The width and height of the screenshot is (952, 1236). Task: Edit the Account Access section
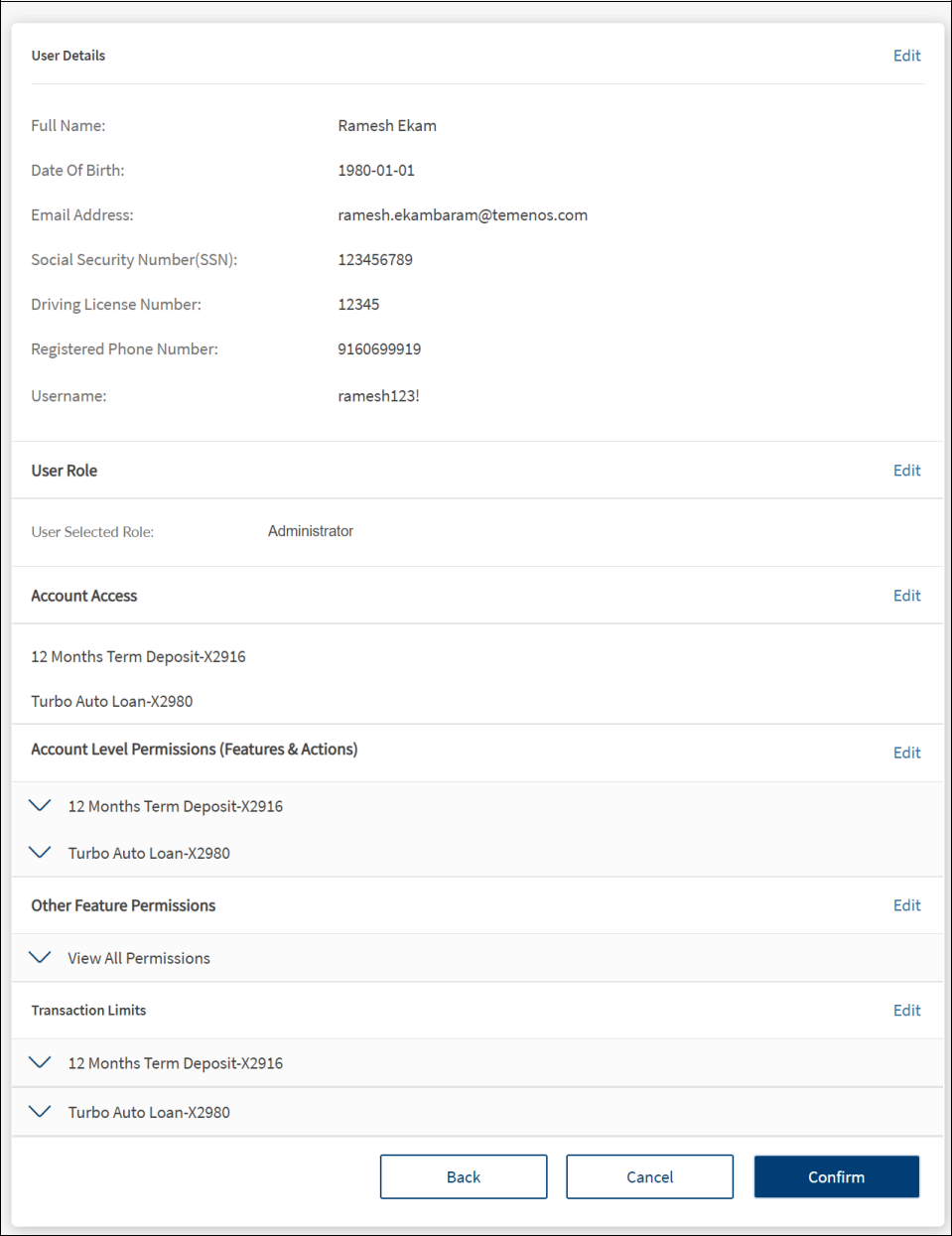(x=906, y=596)
